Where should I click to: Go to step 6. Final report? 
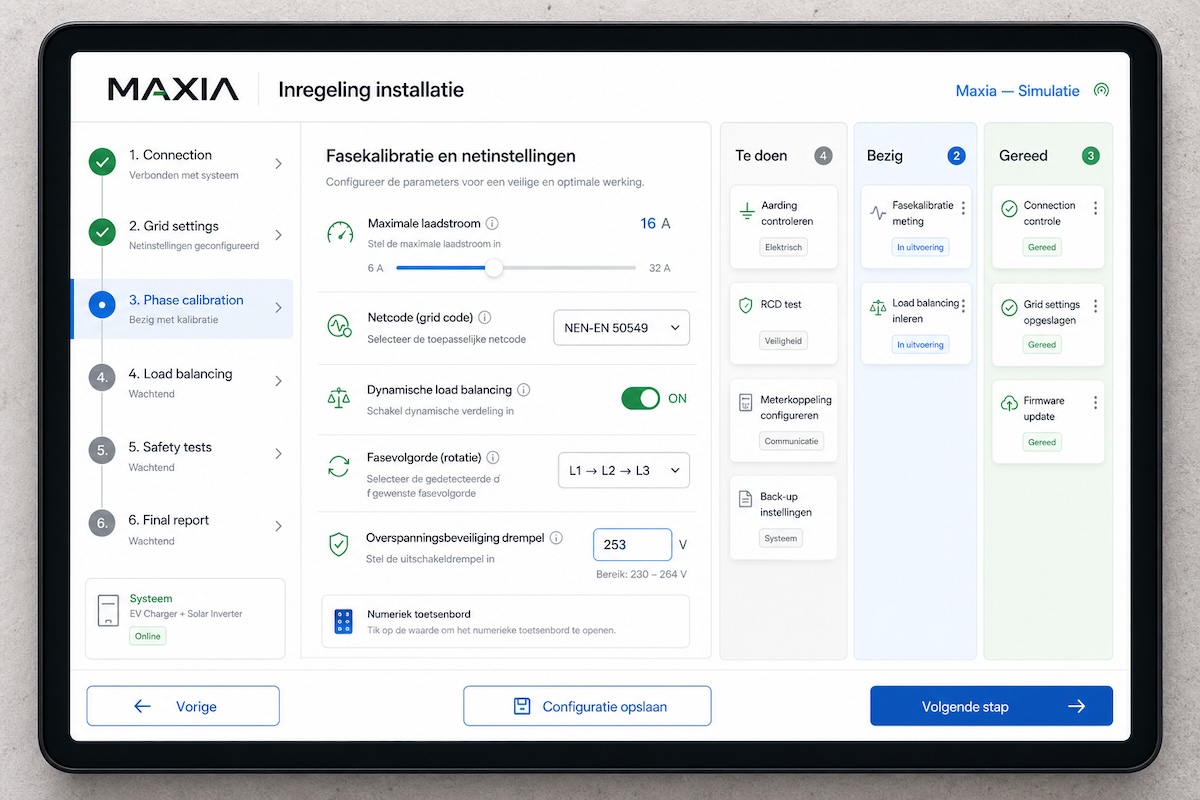click(x=182, y=529)
